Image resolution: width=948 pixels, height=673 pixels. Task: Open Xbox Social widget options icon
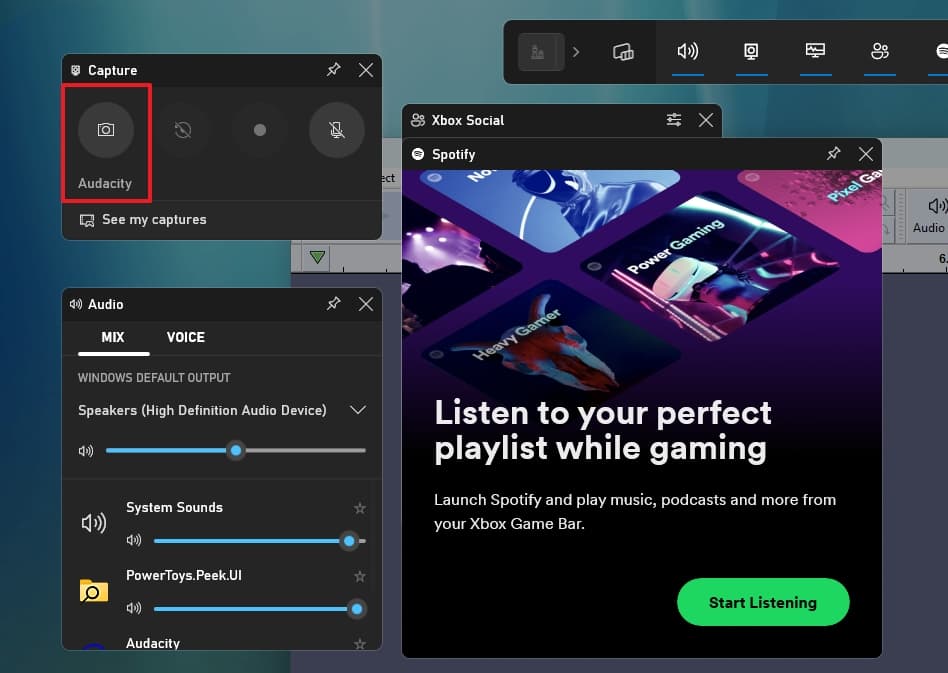674,120
